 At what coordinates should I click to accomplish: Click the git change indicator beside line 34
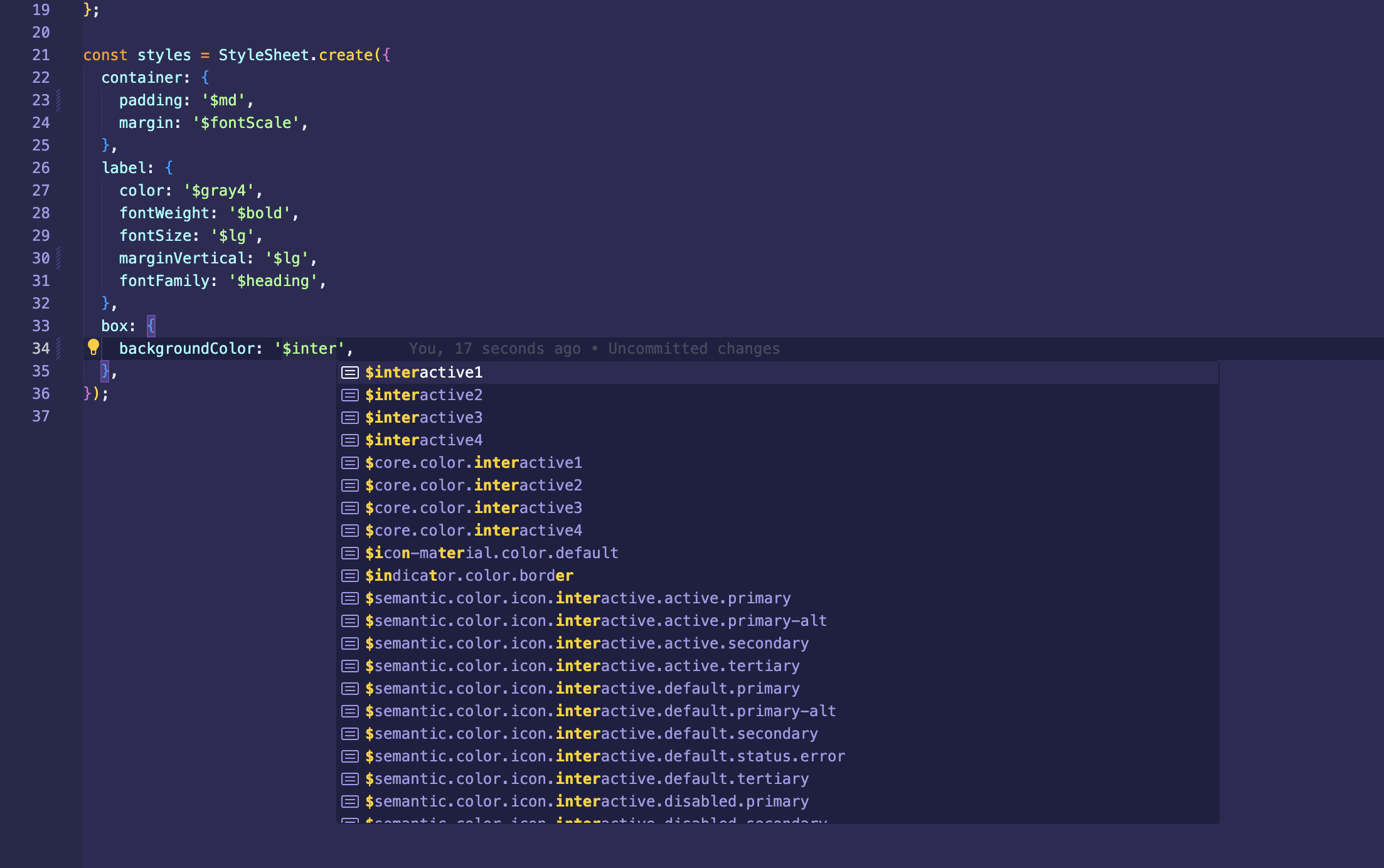tap(58, 348)
